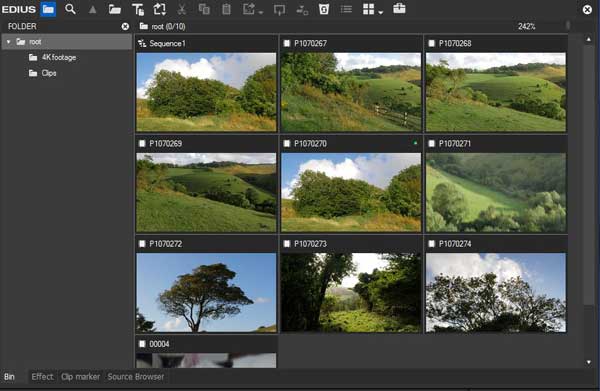
Task: Select the P1070269 clip thumbnail
Action: (x=206, y=192)
